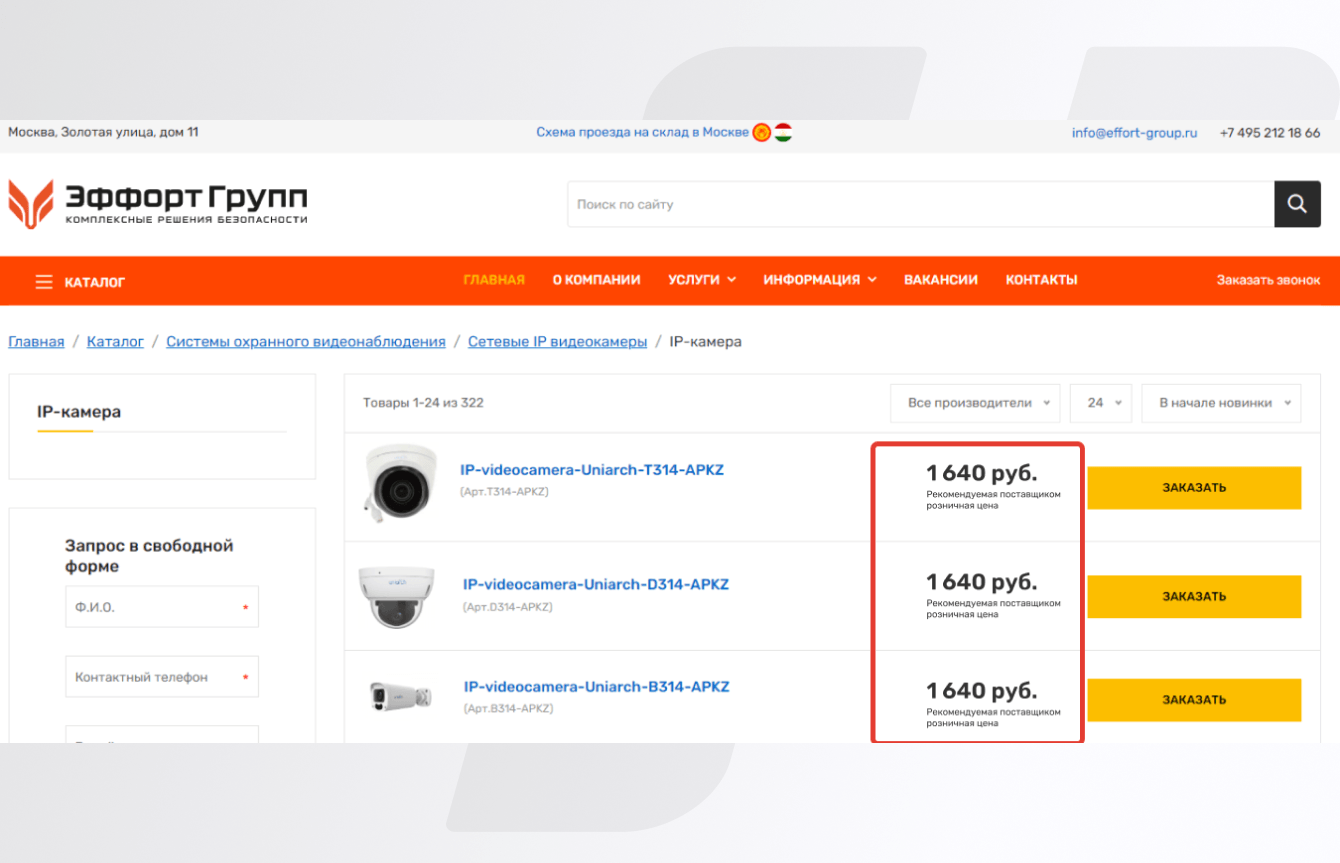The height and width of the screenshot is (863, 1340).
Task: Click the IP-камера sidebar heading
Action: (79, 411)
